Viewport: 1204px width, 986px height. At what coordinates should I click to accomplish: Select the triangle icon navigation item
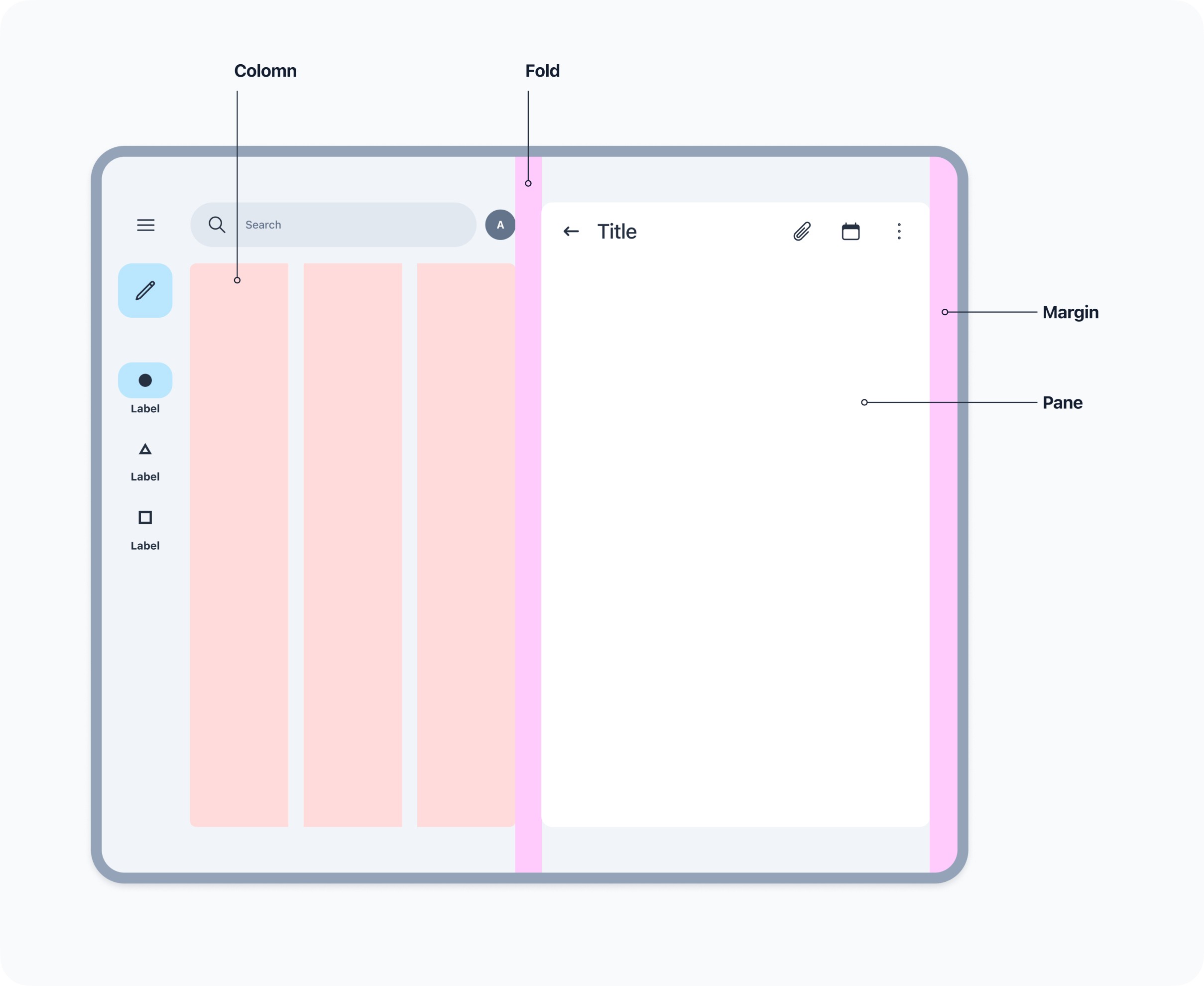click(145, 449)
